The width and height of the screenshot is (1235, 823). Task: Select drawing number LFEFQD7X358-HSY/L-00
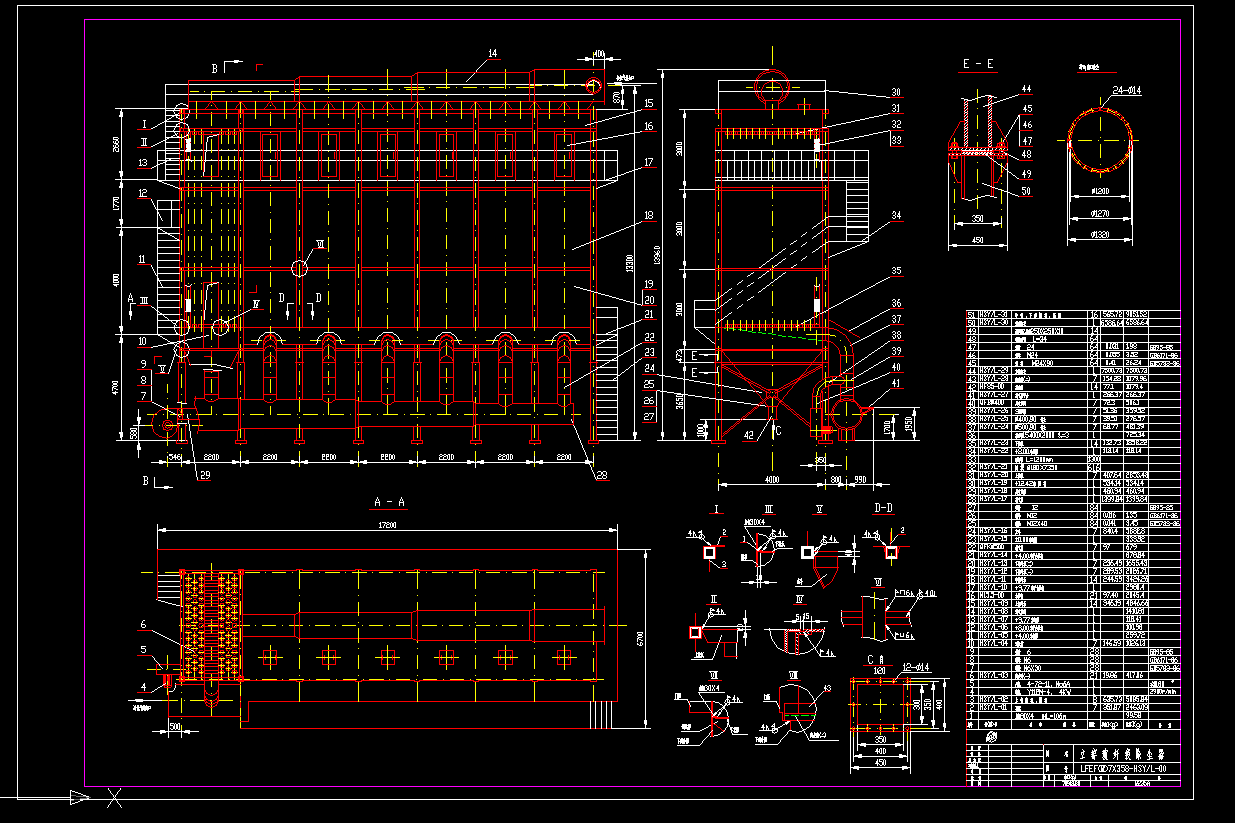click(1124, 769)
